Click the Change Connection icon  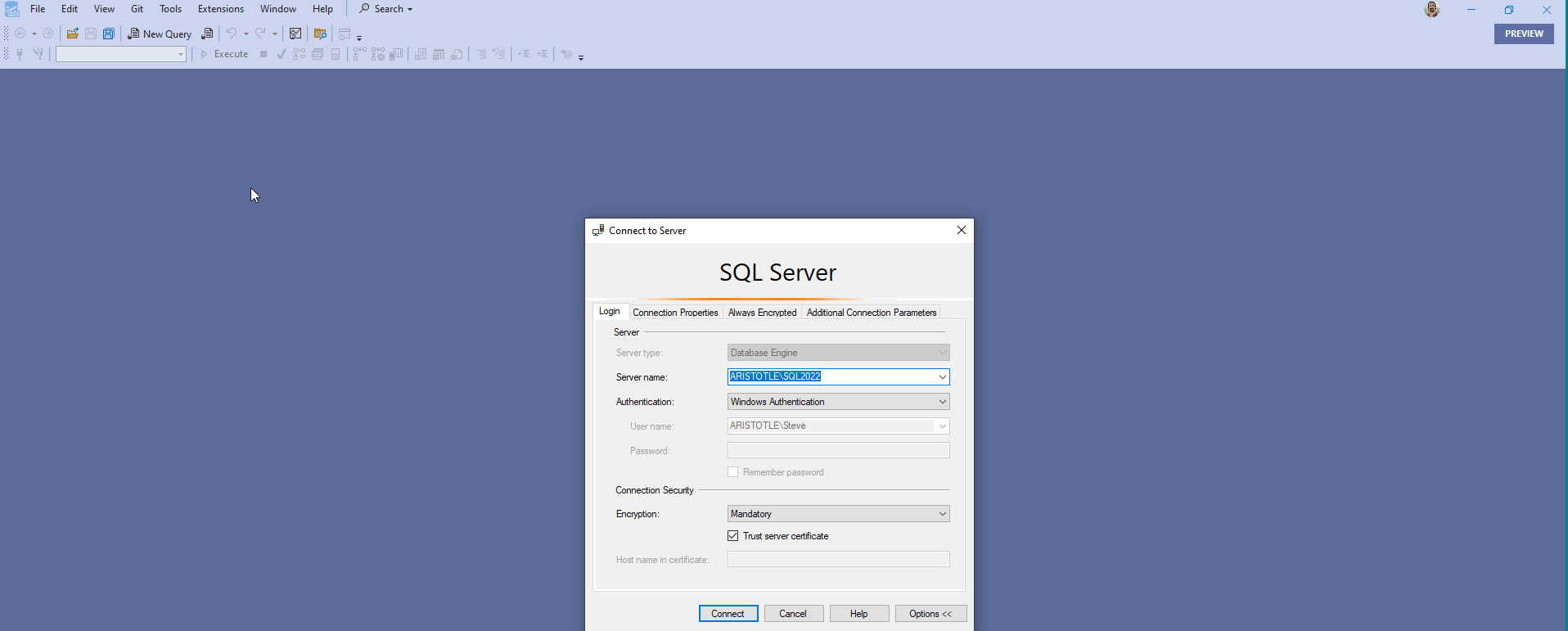pos(38,54)
